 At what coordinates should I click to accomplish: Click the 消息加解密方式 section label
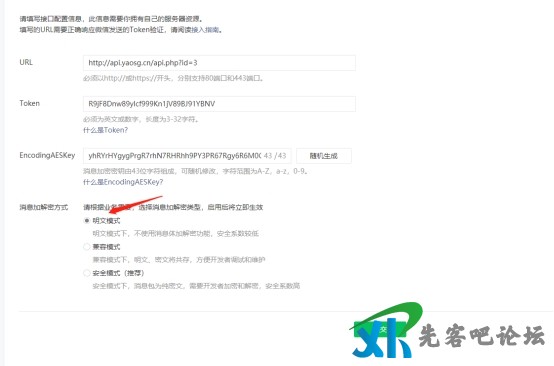(x=44, y=207)
